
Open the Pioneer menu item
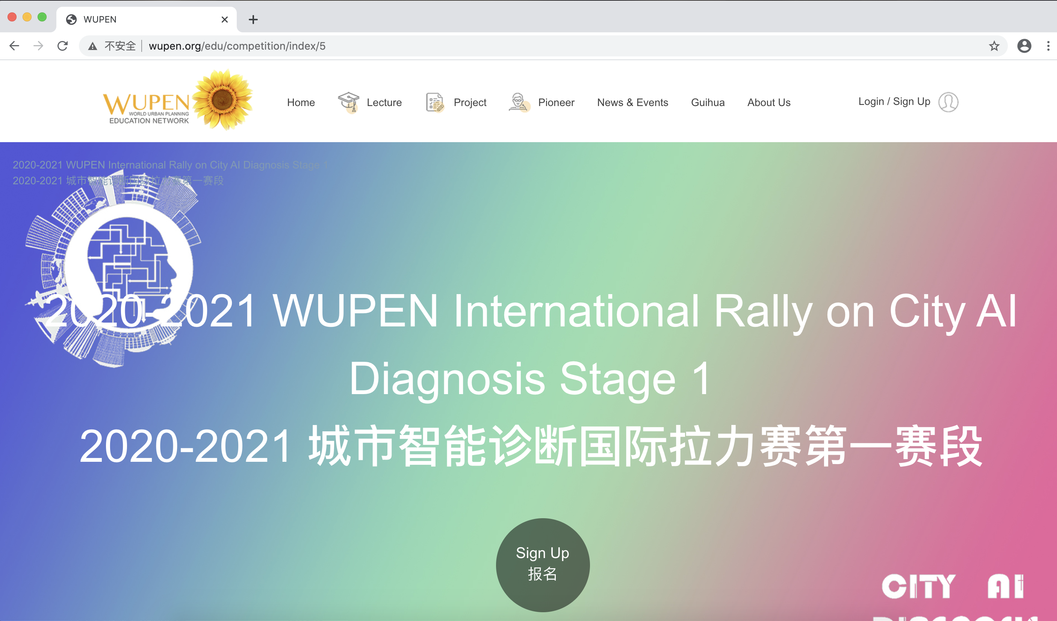(x=556, y=102)
